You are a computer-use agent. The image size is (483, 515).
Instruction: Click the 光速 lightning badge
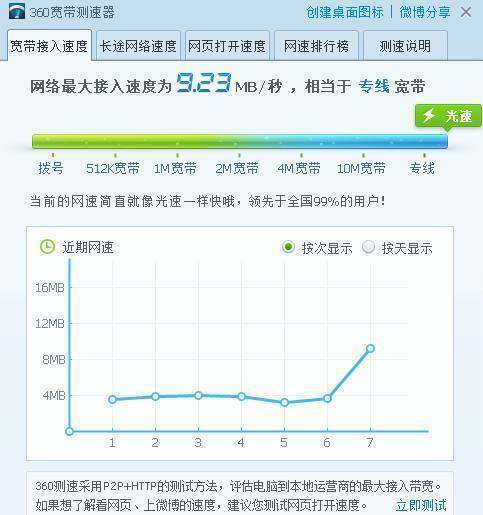point(448,116)
